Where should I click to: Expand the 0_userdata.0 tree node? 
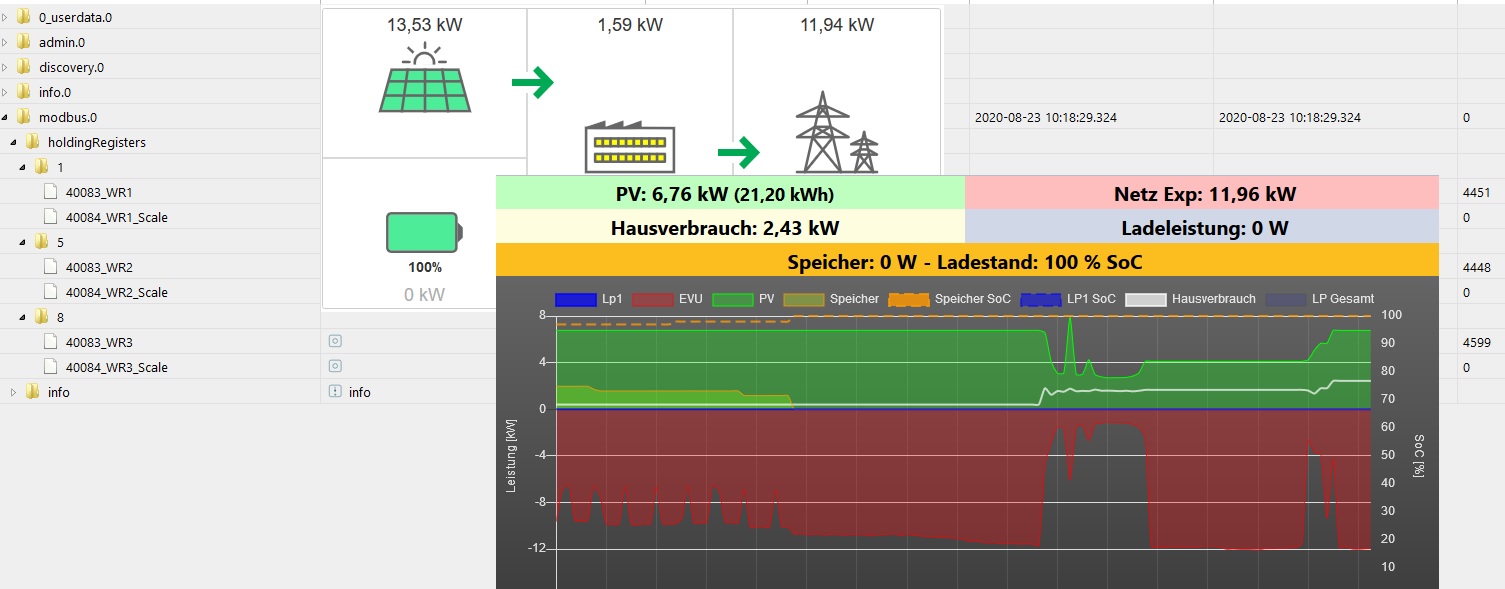pyautogui.click(x=5, y=17)
